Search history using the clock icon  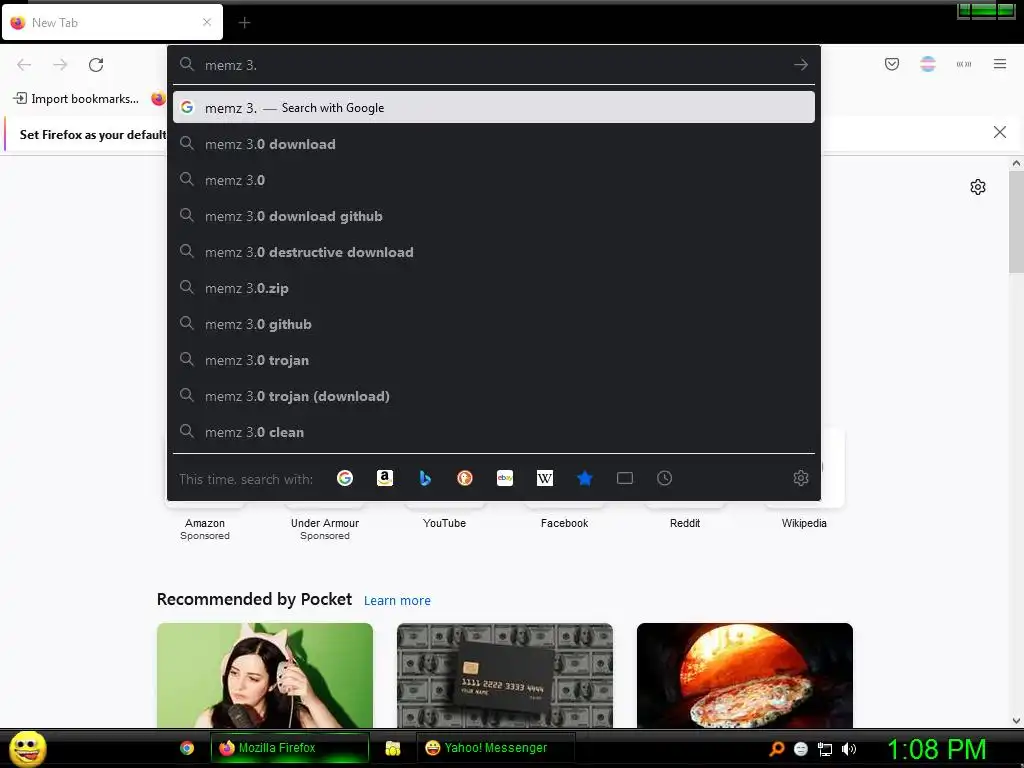tap(664, 478)
